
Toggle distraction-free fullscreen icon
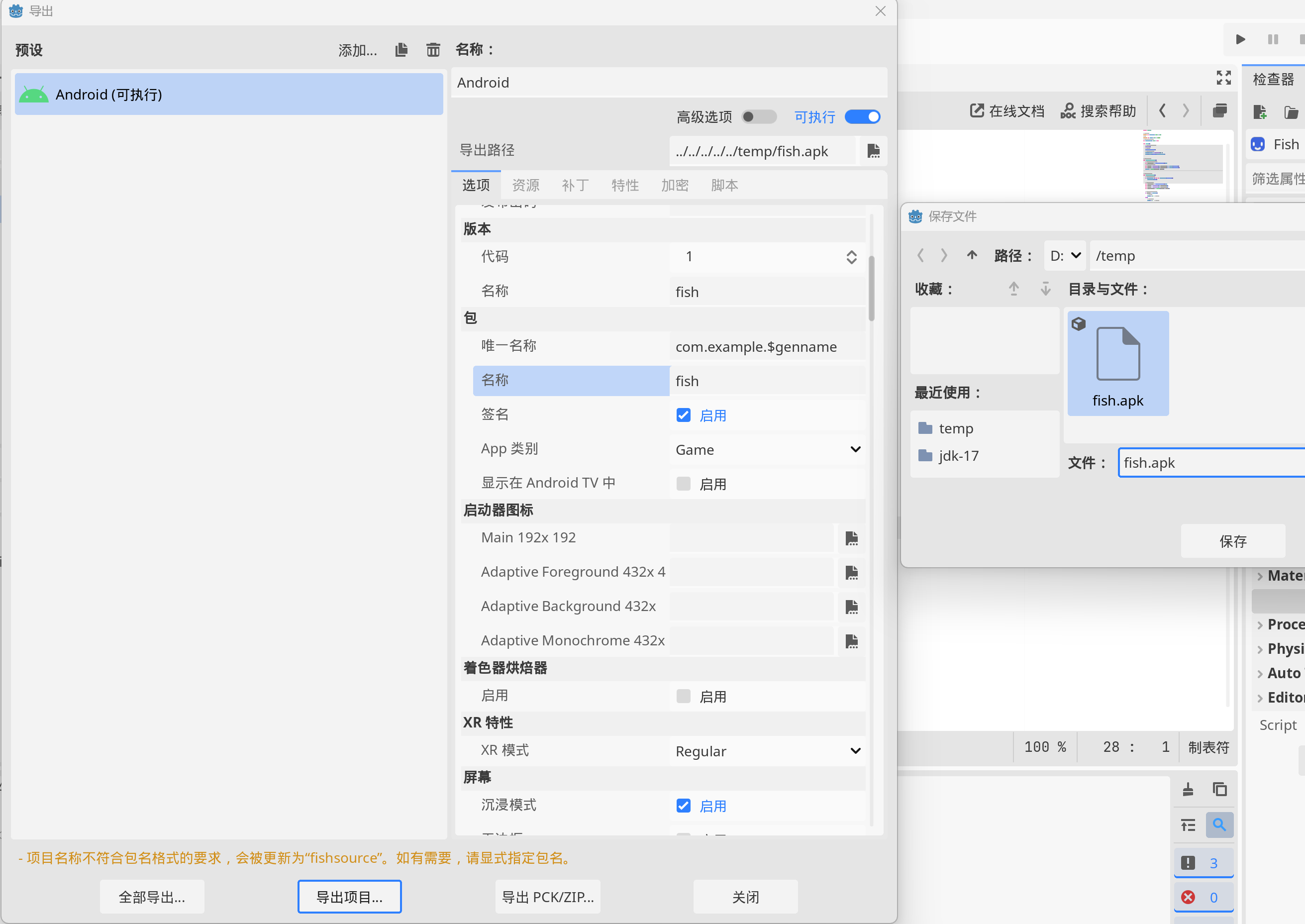[x=1223, y=78]
